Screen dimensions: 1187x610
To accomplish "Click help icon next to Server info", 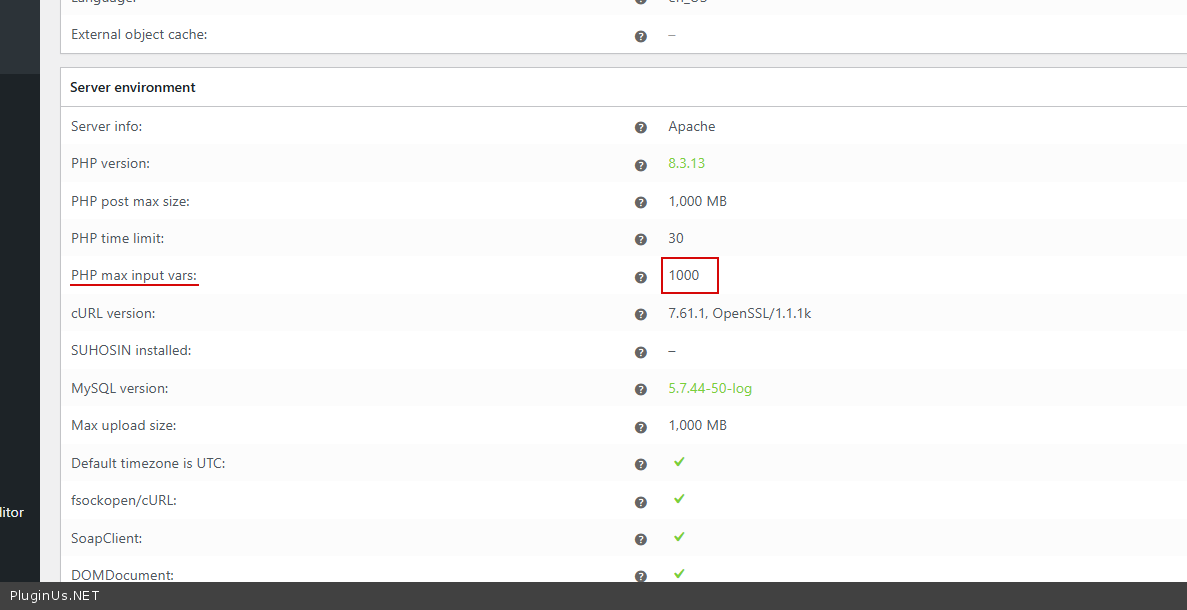I will coord(641,128).
